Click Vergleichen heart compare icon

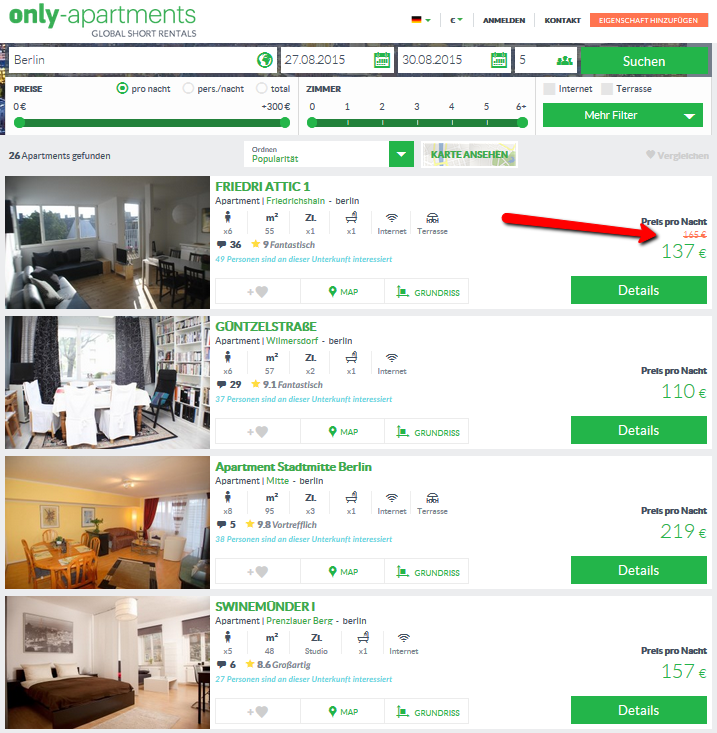tap(650, 154)
